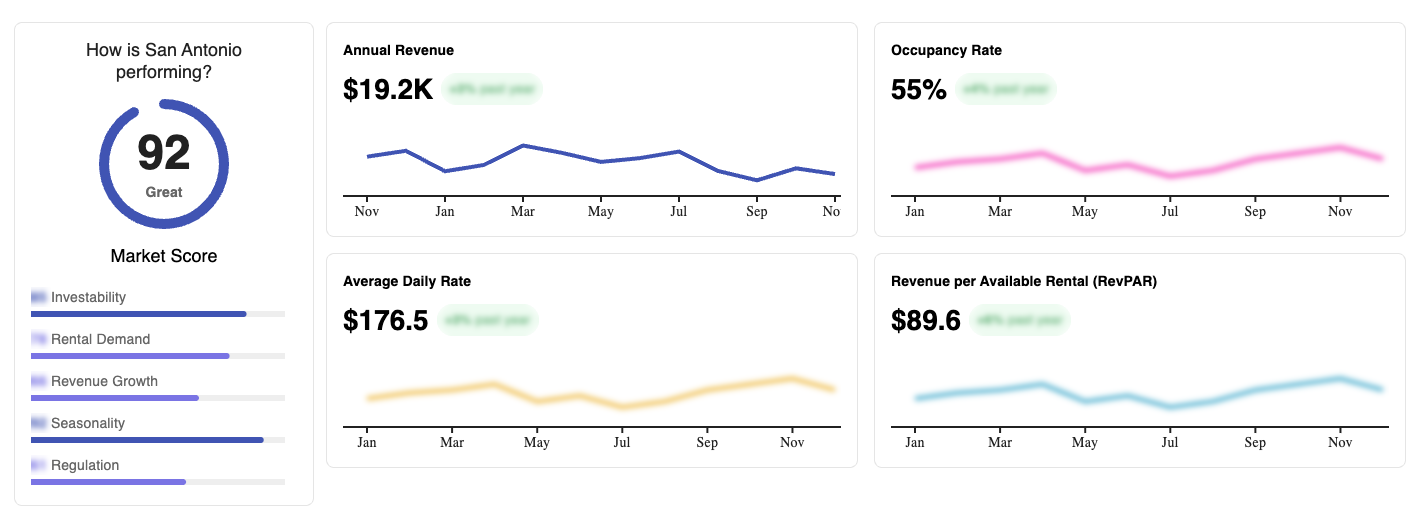Click the green badge beside $89.6 RevPAR
The image size is (1423, 510).
pyautogui.click(x=1019, y=320)
